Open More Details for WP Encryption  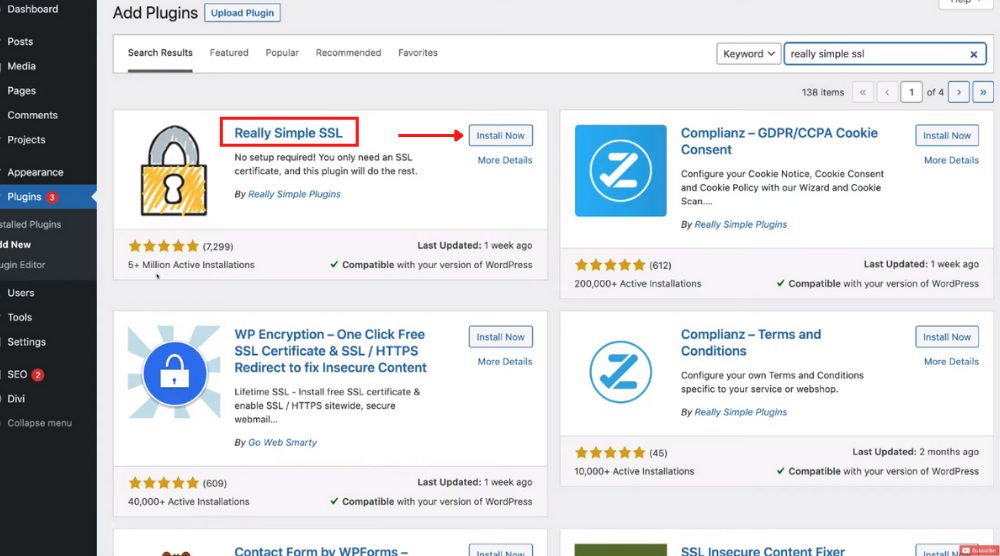(x=504, y=362)
